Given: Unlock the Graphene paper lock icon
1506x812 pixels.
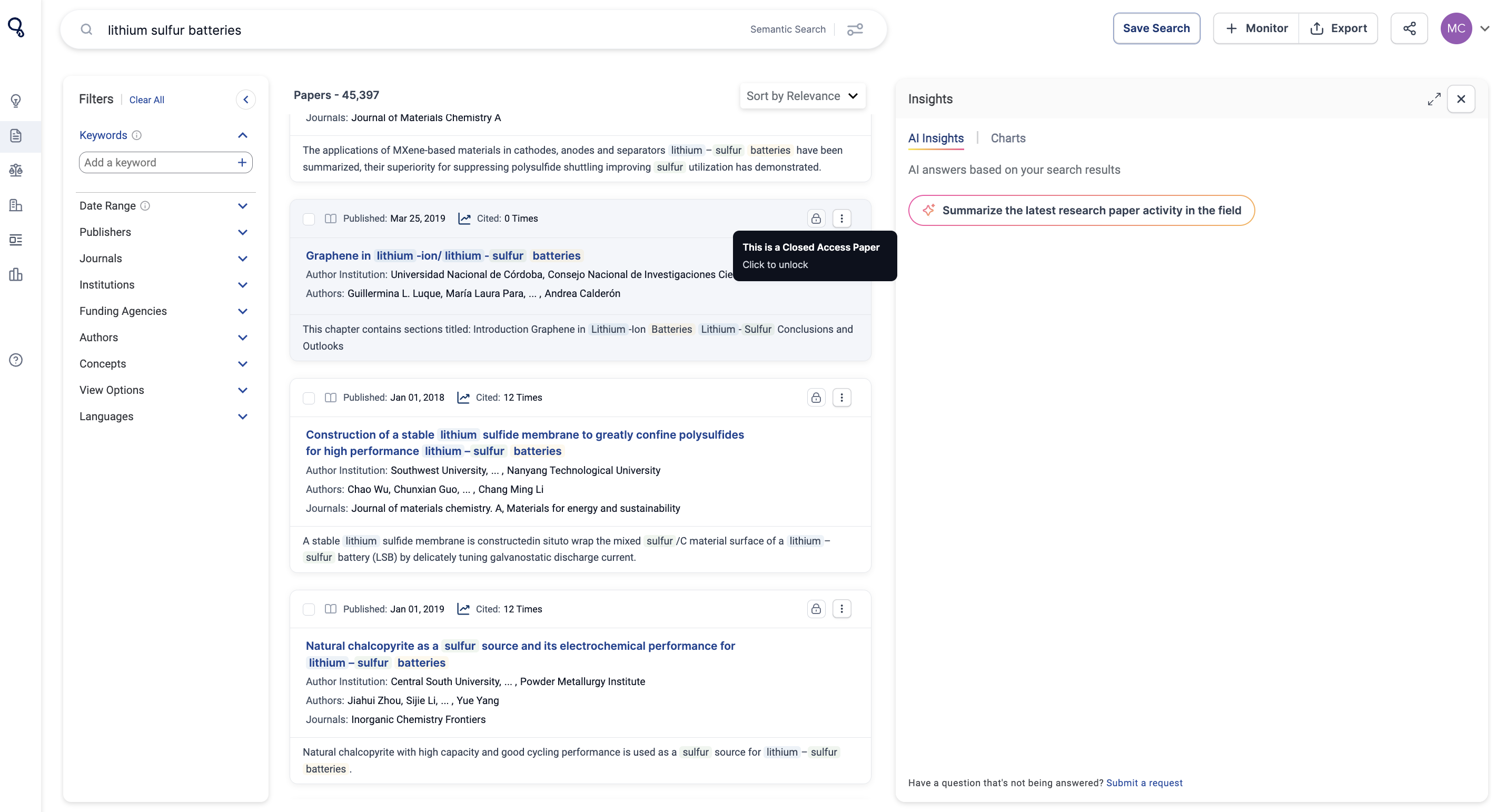Looking at the screenshot, I should tap(816, 219).
